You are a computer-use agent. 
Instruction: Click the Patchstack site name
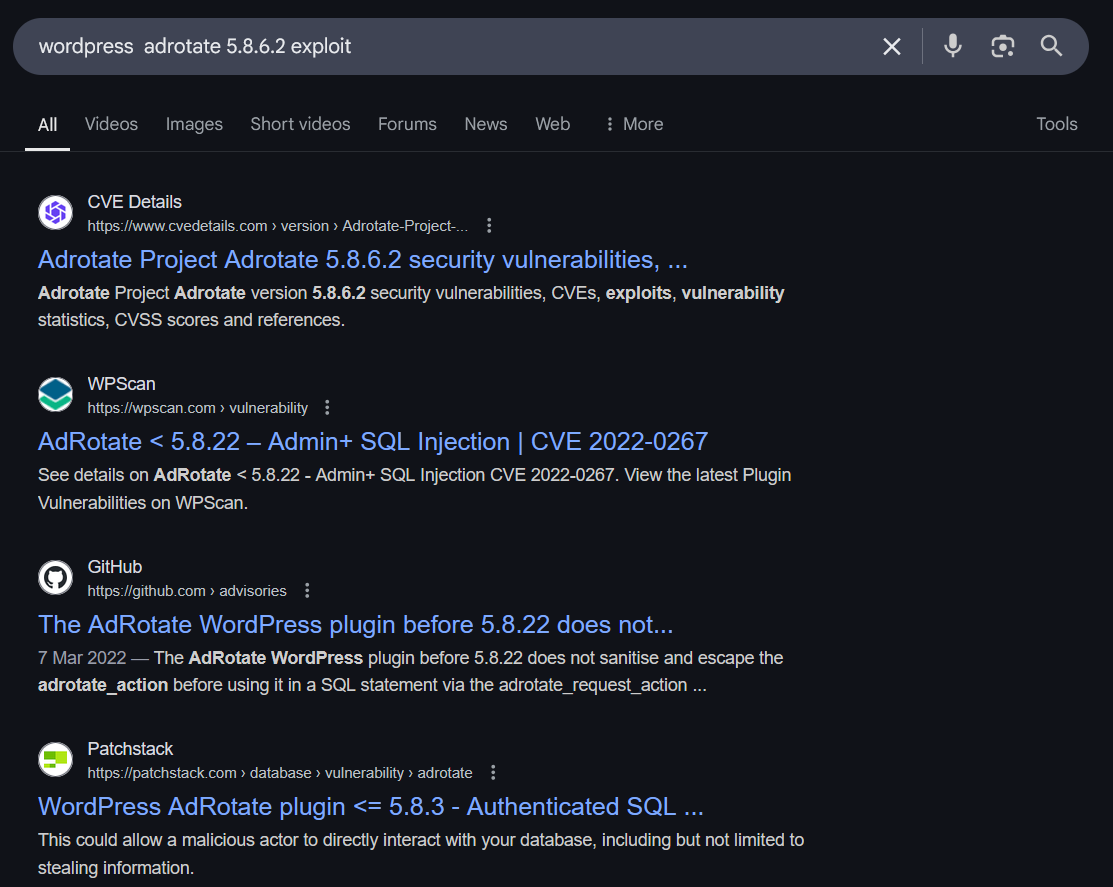(130, 749)
